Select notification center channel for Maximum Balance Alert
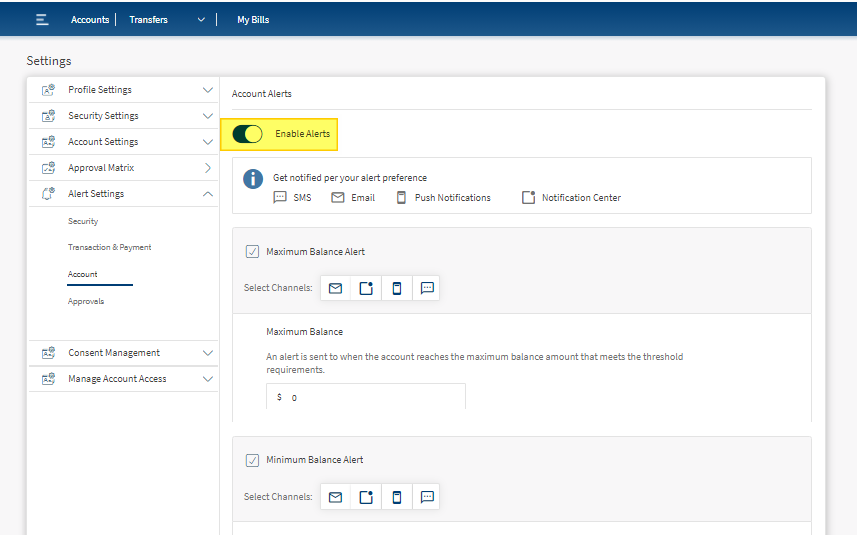The image size is (857, 535). (366, 288)
